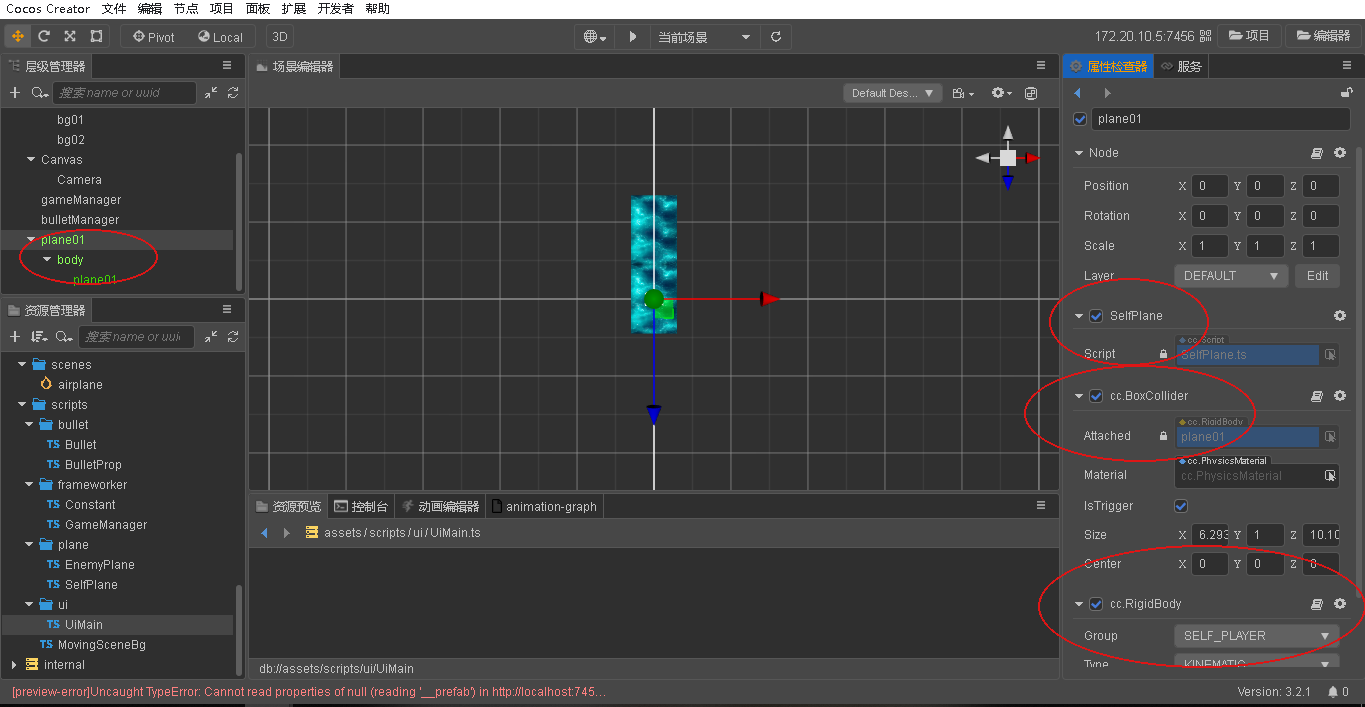
Task: Go back in inspector history
Action: (x=1077, y=93)
